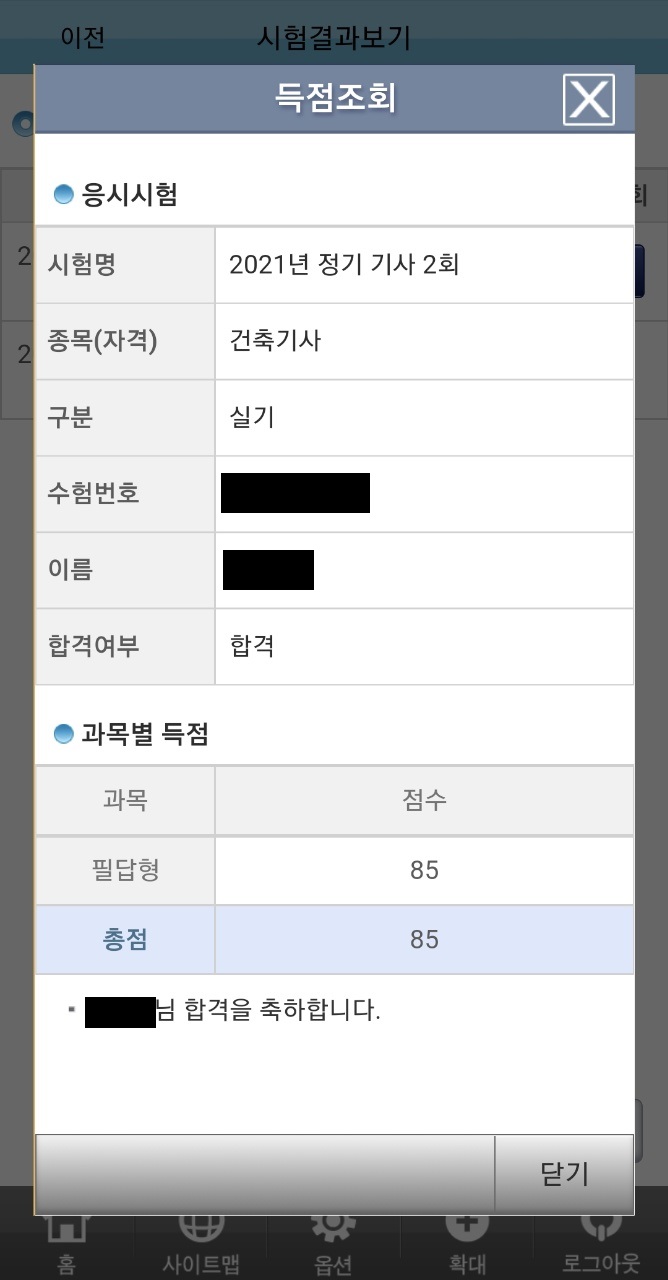Click the 과목 column header

[125, 800]
